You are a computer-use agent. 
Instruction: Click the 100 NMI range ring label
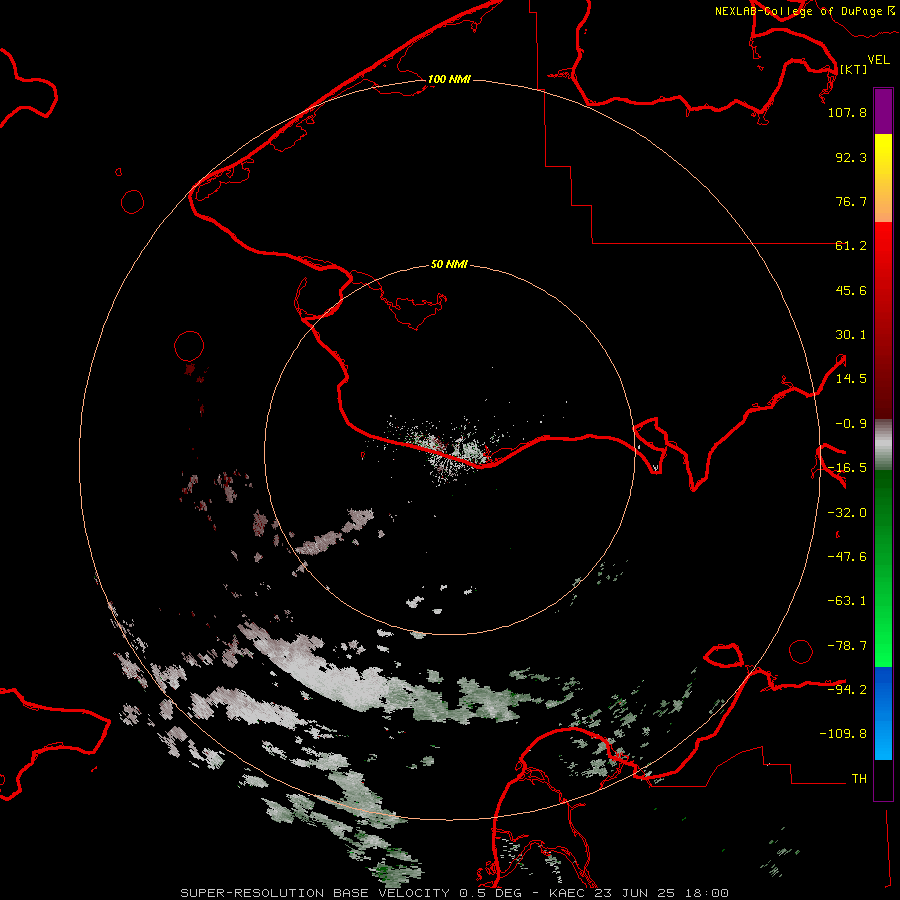(x=449, y=79)
